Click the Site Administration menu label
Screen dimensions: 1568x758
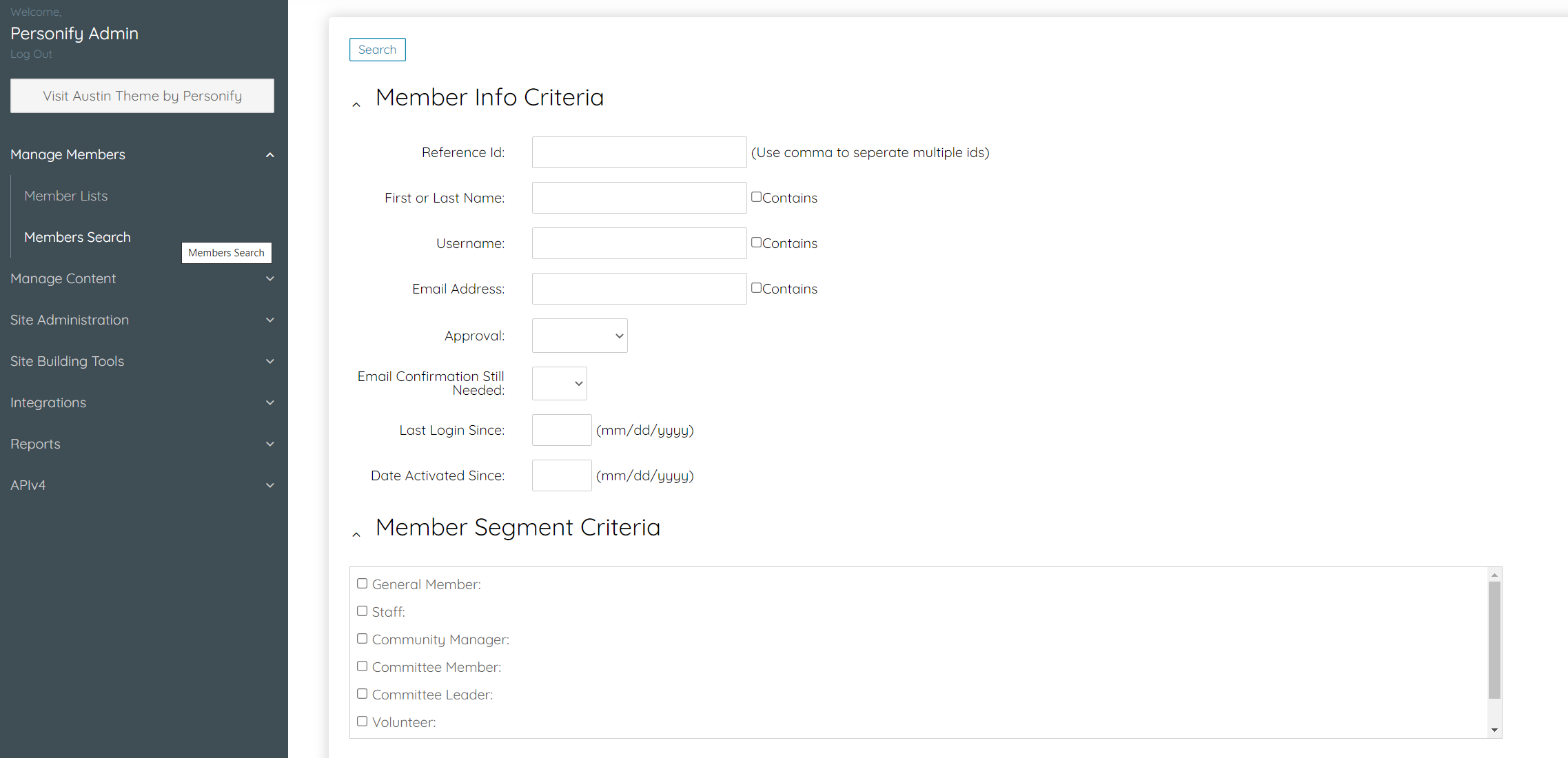point(70,320)
